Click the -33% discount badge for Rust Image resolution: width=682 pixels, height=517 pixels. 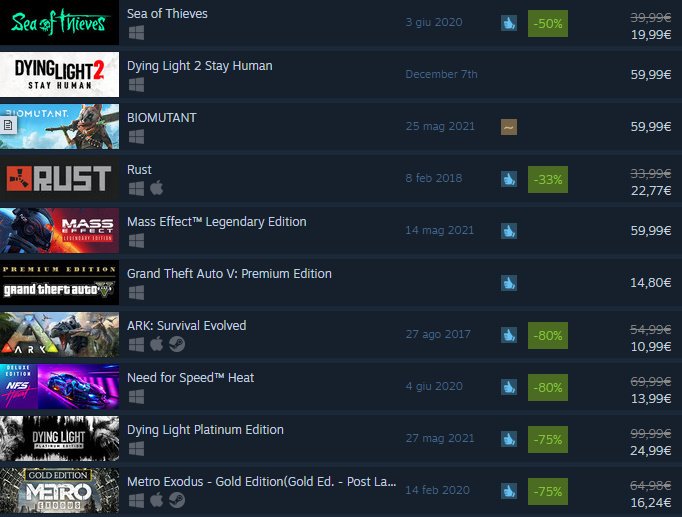548,180
